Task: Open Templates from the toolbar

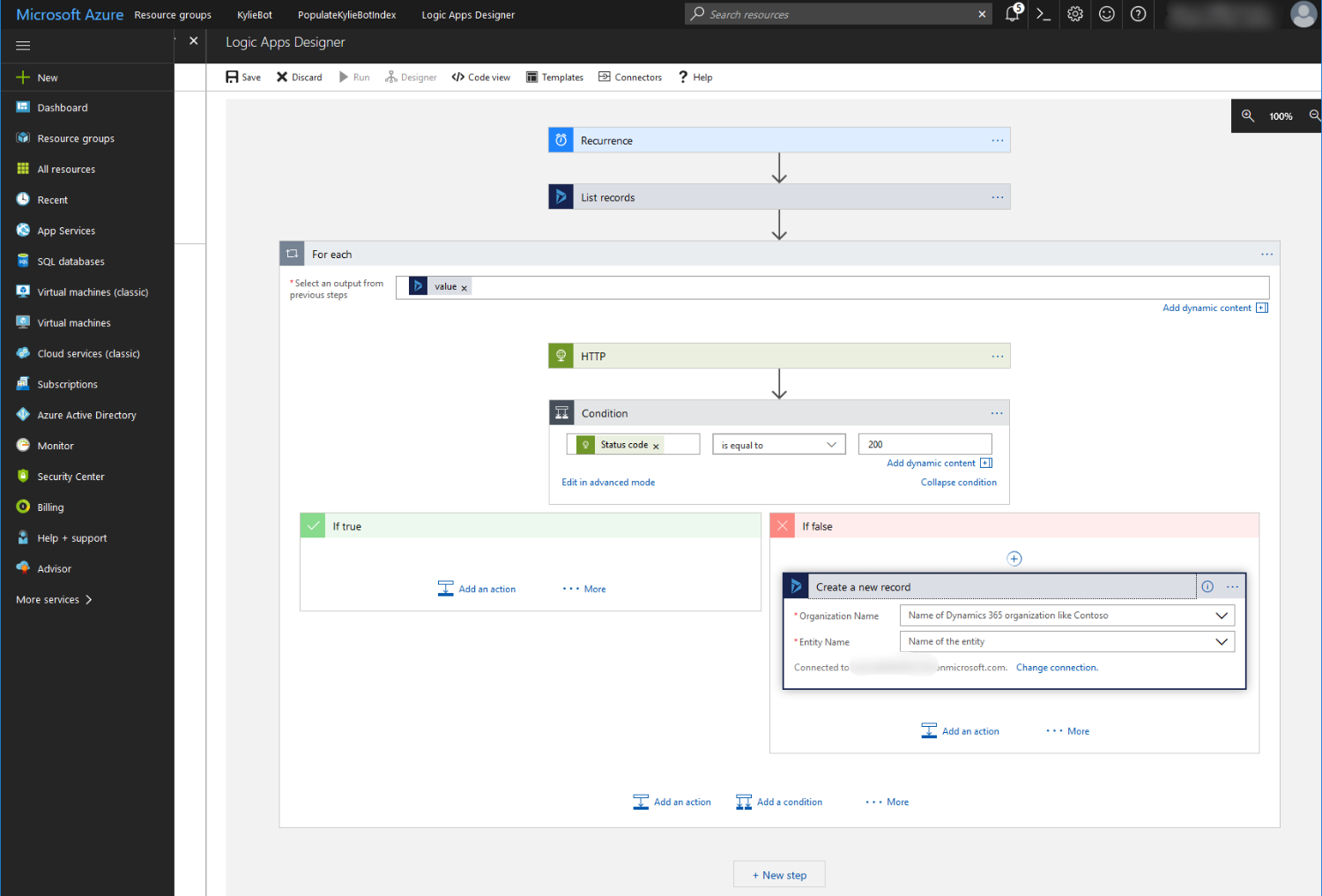Action: tap(555, 78)
